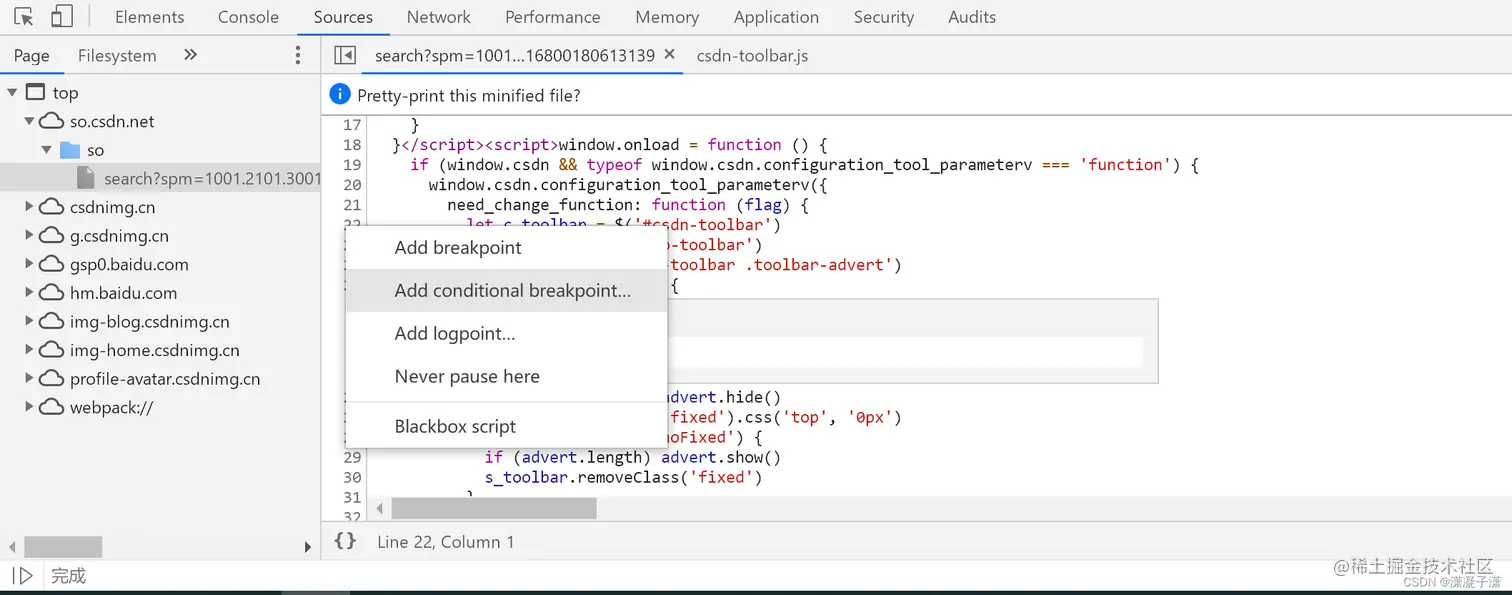Click the Pretty-print this minified file message

pyautogui.click(x=469, y=96)
